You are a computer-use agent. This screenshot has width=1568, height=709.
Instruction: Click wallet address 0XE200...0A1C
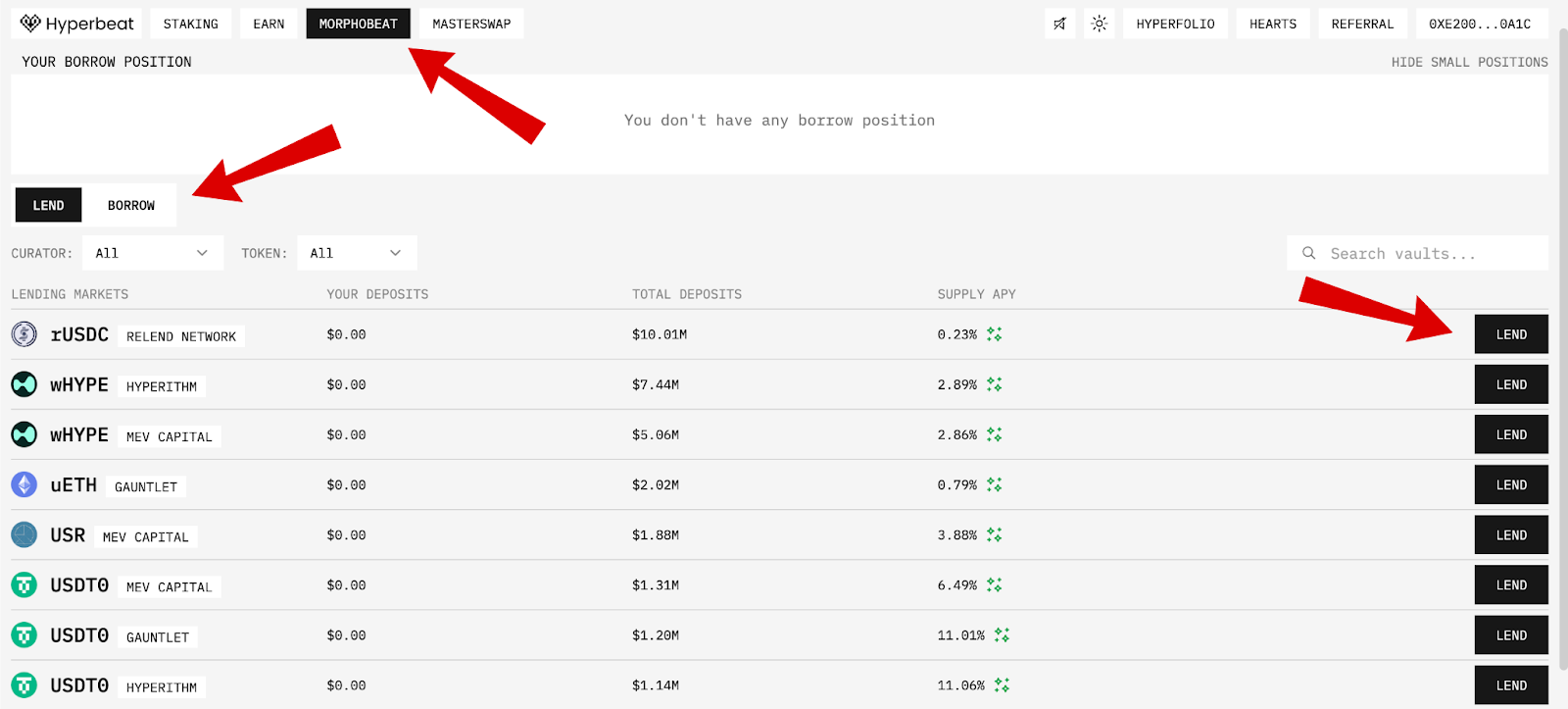click(1480, 24)
